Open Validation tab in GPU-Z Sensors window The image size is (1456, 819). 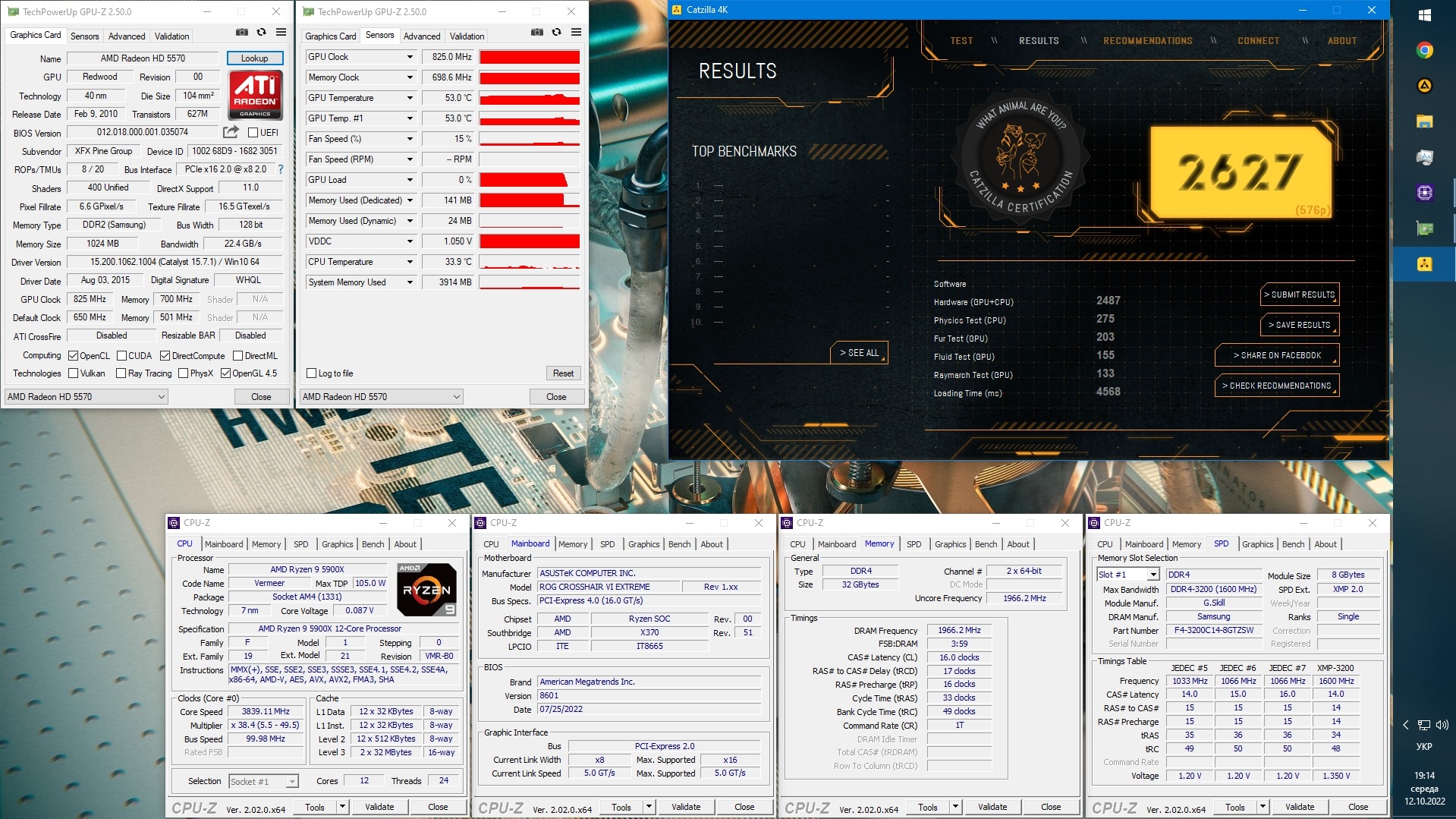tap(467, 36)
